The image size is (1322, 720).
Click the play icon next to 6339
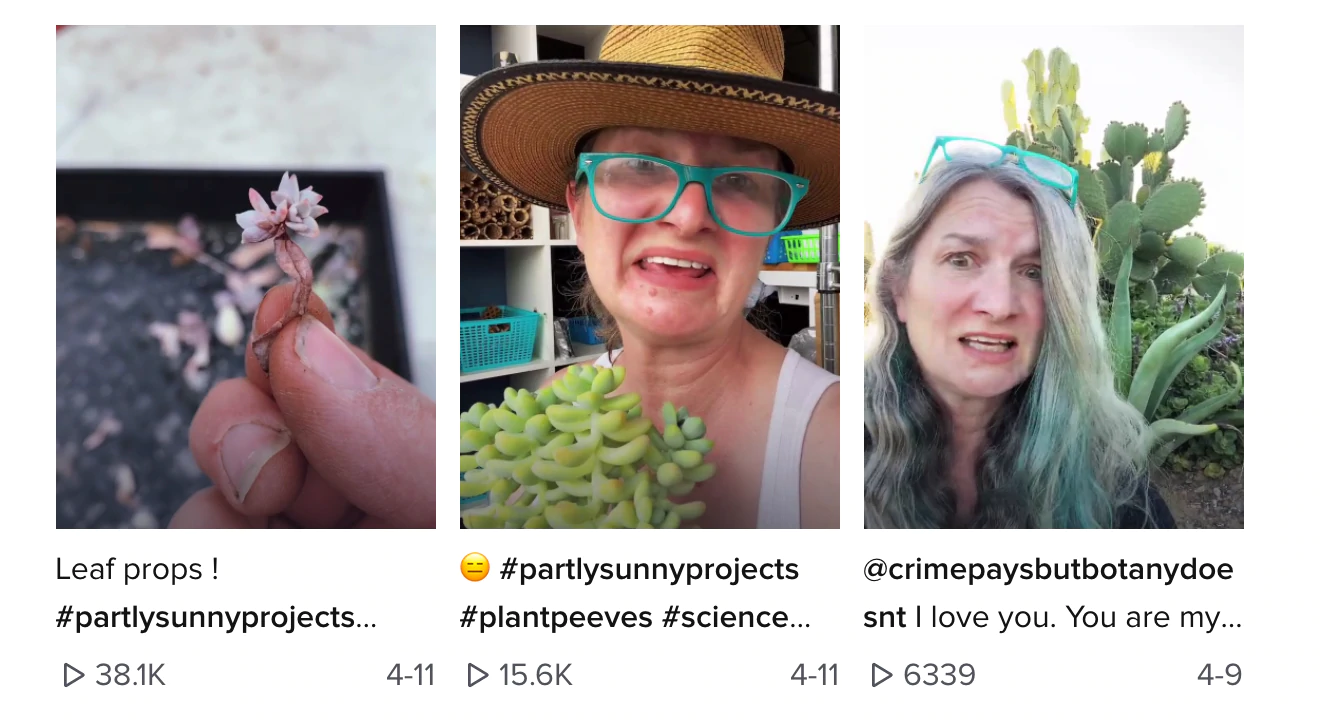(x=881, y=676)
